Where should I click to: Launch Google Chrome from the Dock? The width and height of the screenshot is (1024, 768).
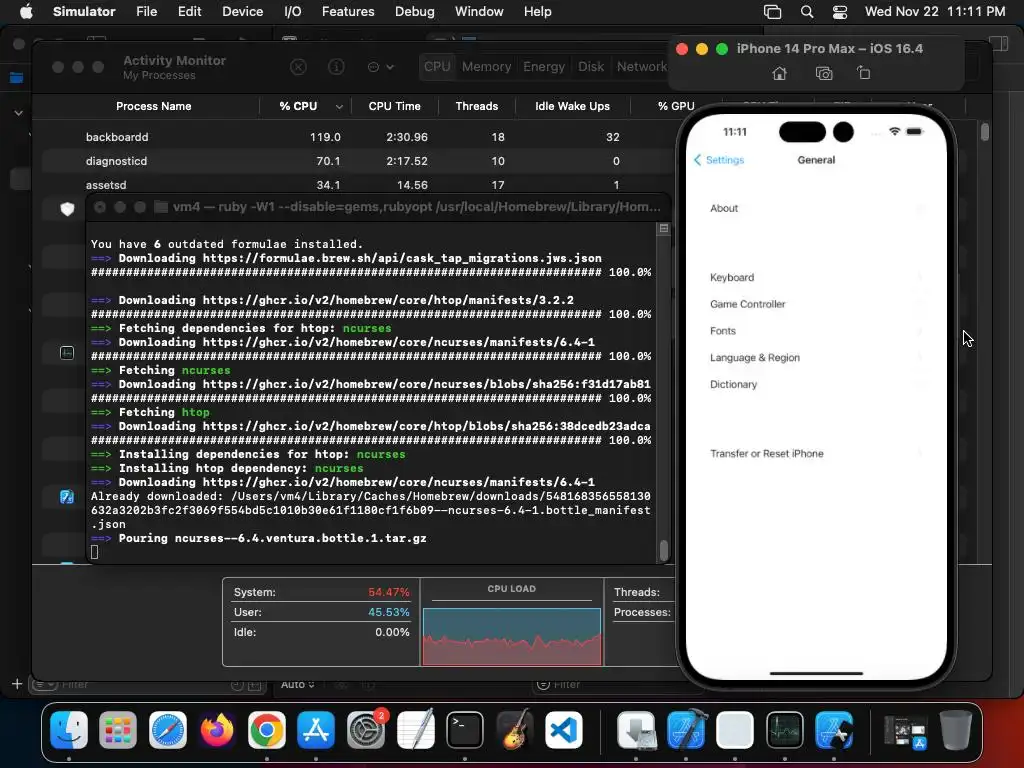click(x=266, y=730)
